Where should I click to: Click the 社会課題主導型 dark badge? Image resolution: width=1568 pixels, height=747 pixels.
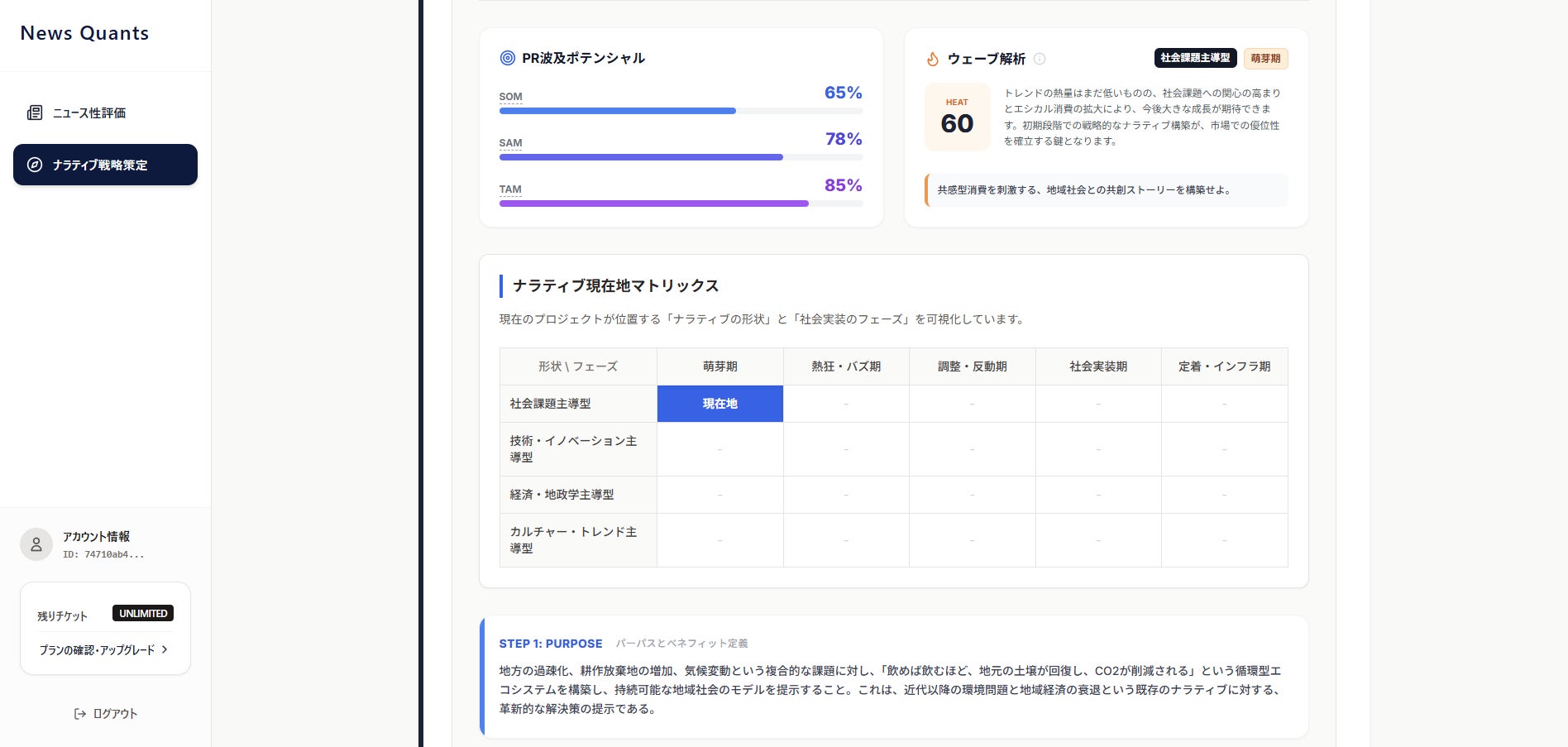pyautogui.click(x=1195, y=58)
